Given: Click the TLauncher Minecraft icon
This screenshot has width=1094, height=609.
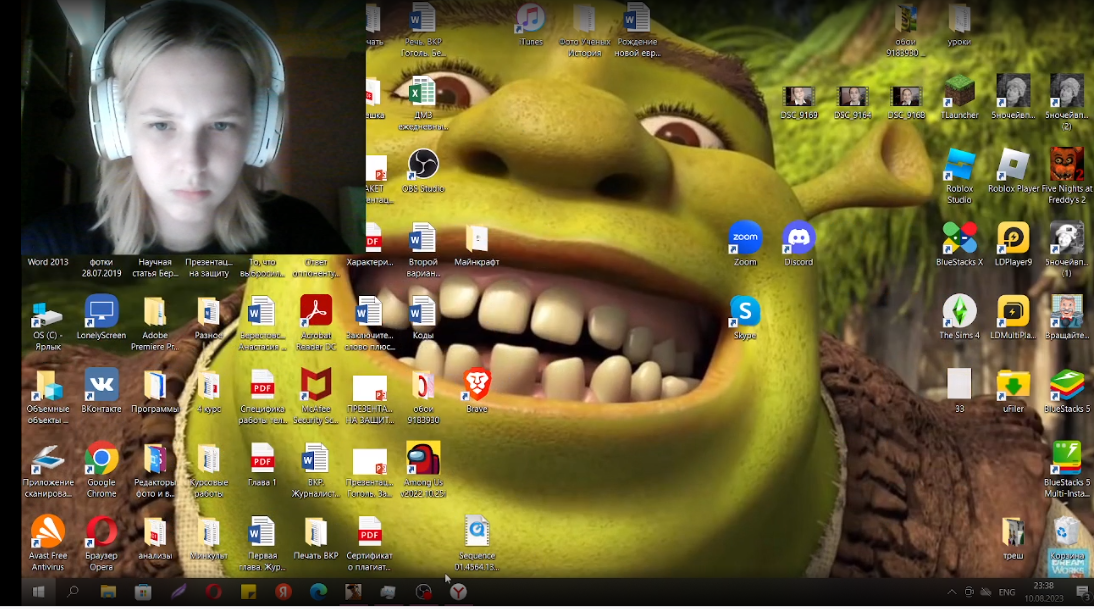Looking at the screenshot, I should pyautogui.click(x=959, y=92).
